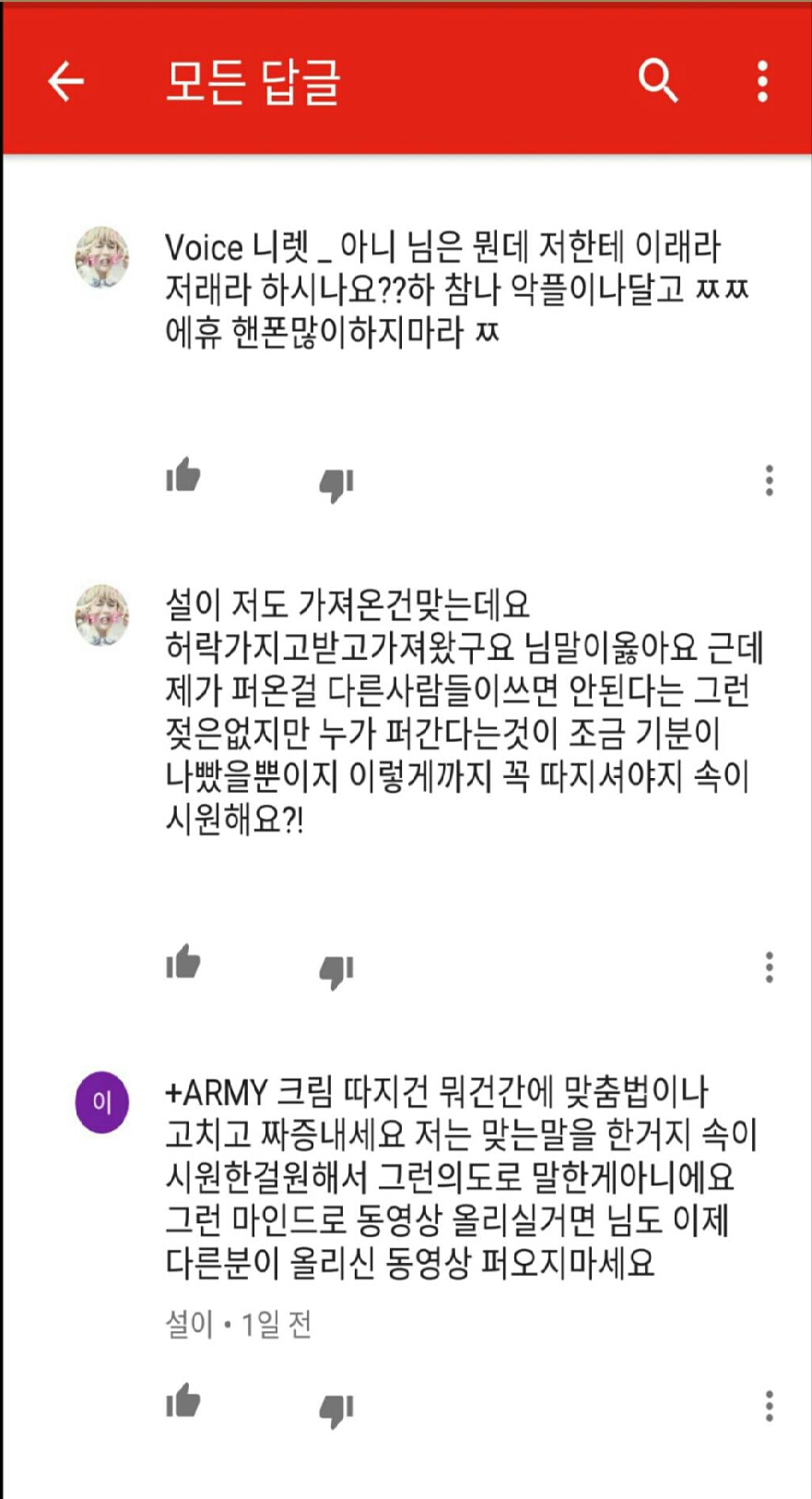The image size is (812, 1499).
Task: Open the header overflow menu
Action: (x=762, y=81)
